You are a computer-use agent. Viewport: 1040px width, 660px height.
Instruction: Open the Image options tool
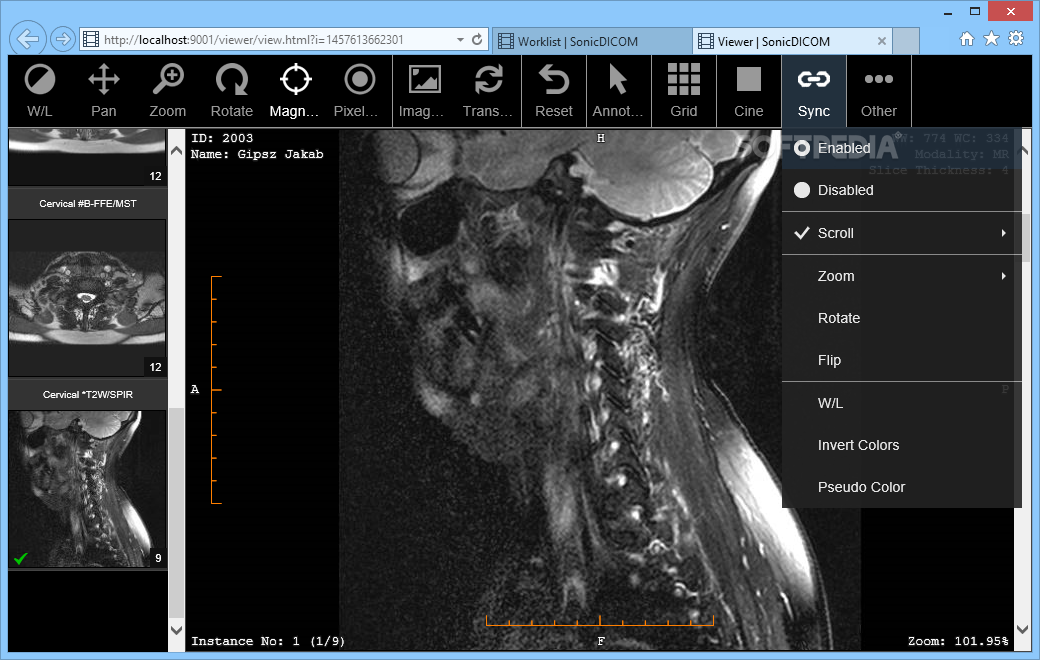(x=424, y=91)
